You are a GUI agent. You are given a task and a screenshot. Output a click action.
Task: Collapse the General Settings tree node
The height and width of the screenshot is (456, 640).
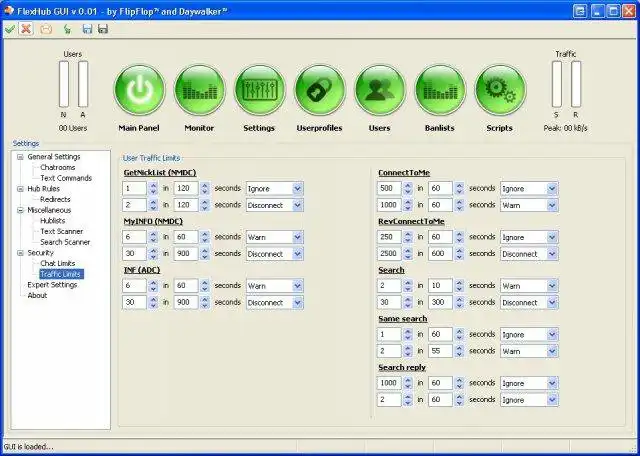20,157
